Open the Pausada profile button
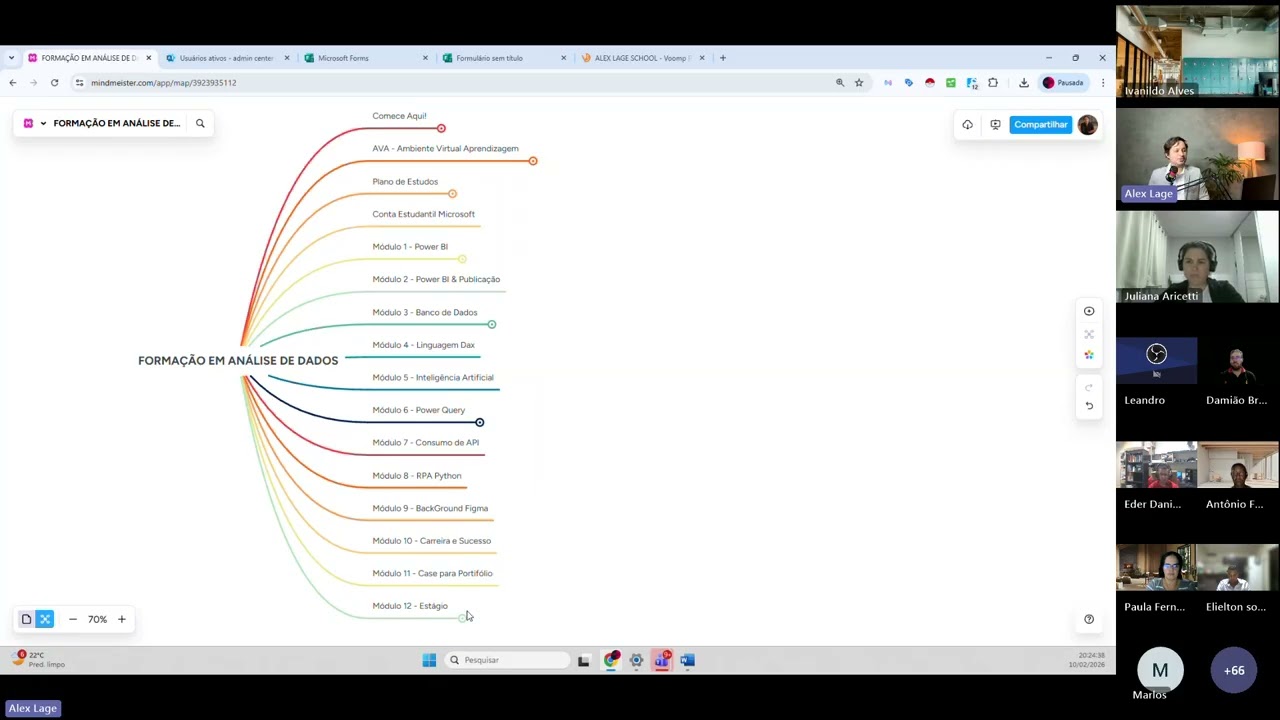 click(x=1063, y=83)
